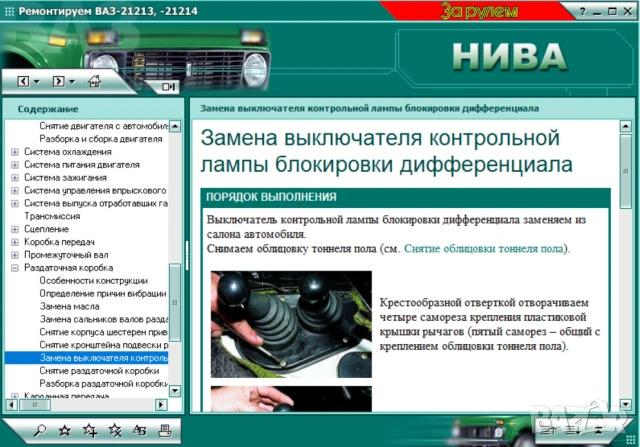The width and height of the screenshot is (640, 447).
Task: Open Снятие кронштейна подвески topic
Action: point(104,345)
